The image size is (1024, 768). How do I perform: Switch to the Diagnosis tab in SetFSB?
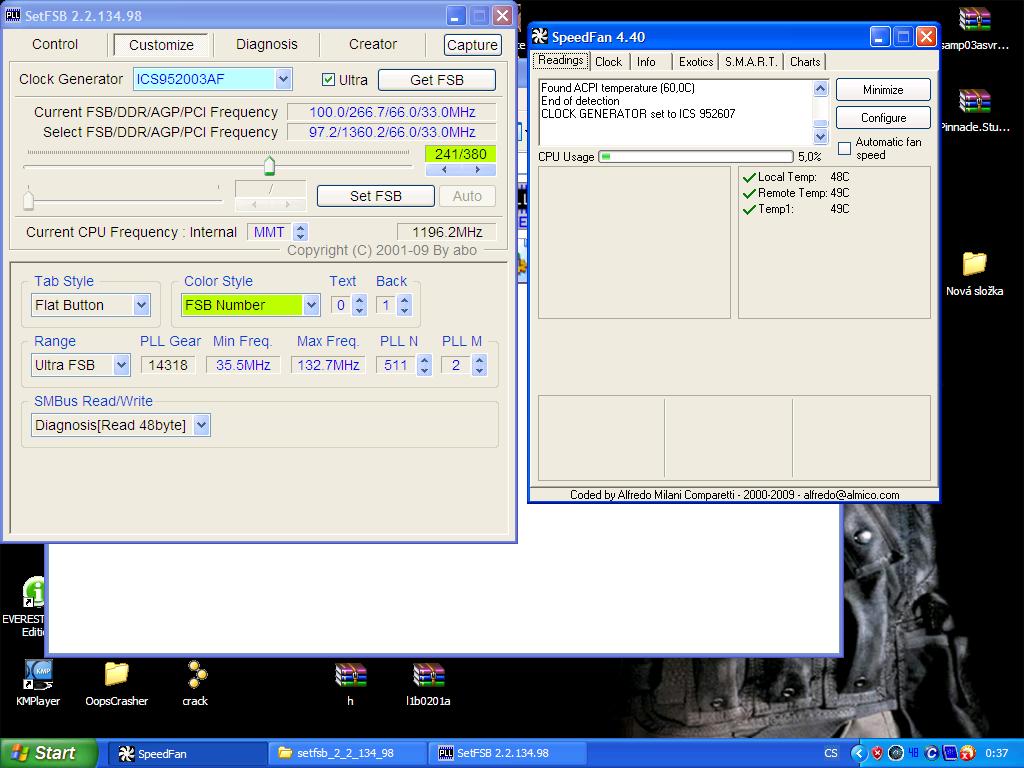coord(266,44)
